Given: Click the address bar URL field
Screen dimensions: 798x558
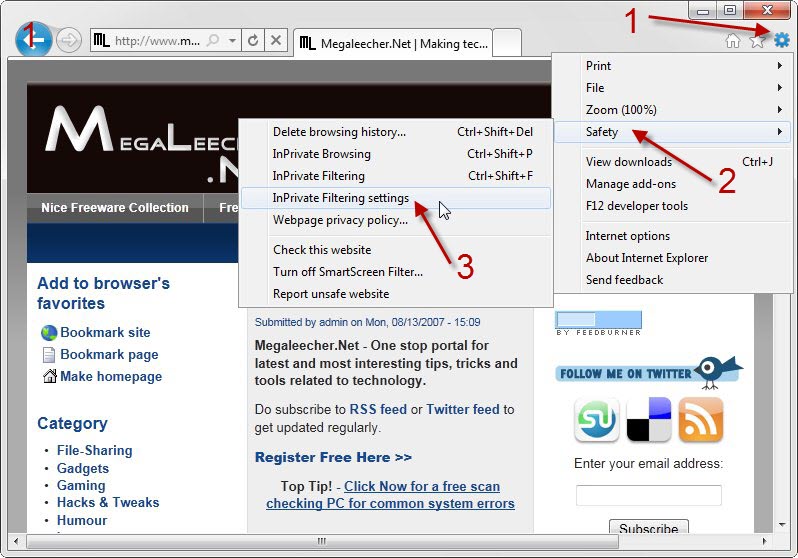Looking at the screenshot, I should click(x=157, y=40).
